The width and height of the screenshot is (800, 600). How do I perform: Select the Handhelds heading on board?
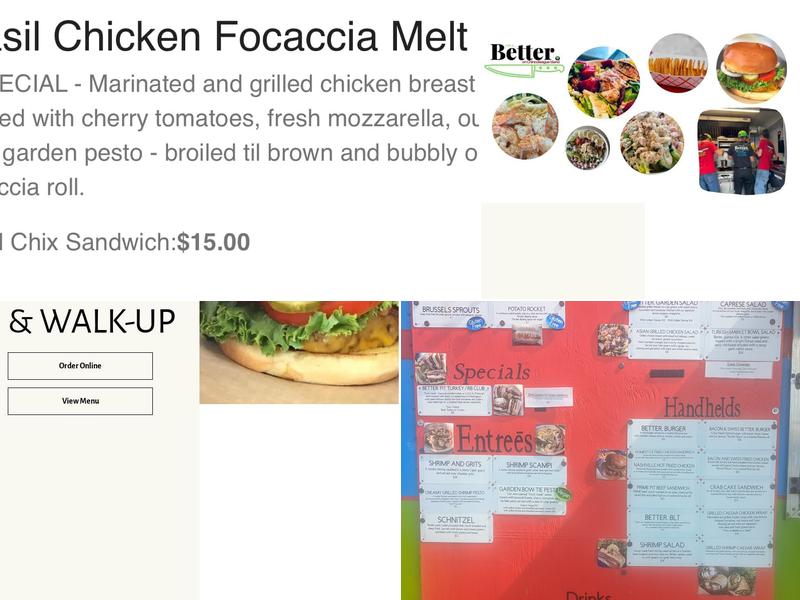[703, 408]
